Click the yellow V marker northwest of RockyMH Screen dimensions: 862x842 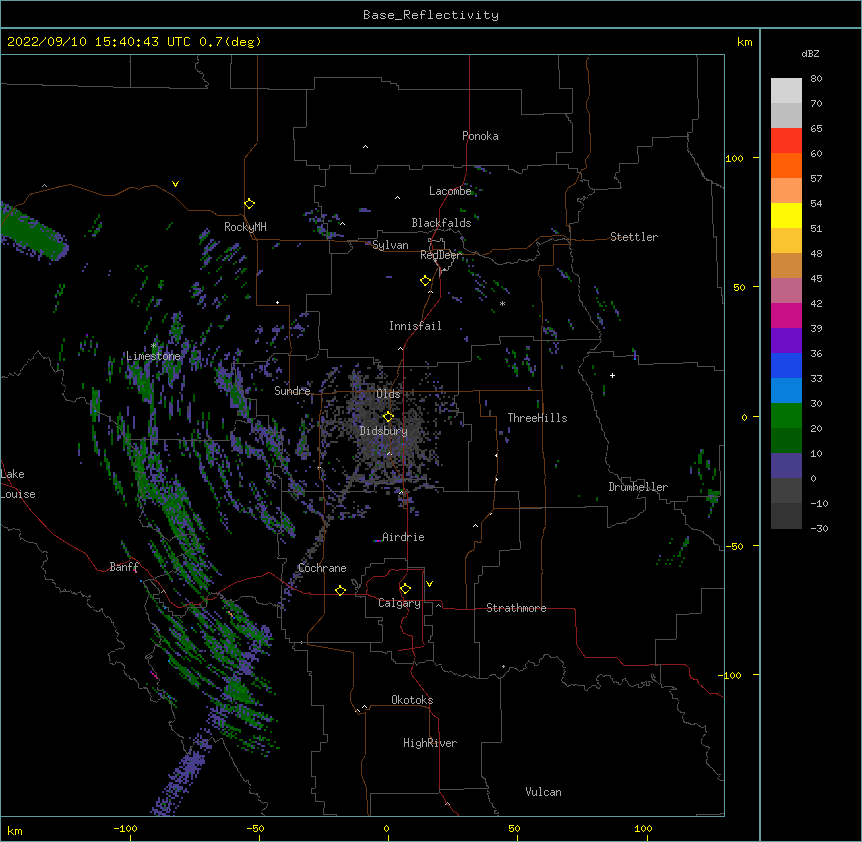(x=175, y=184)
